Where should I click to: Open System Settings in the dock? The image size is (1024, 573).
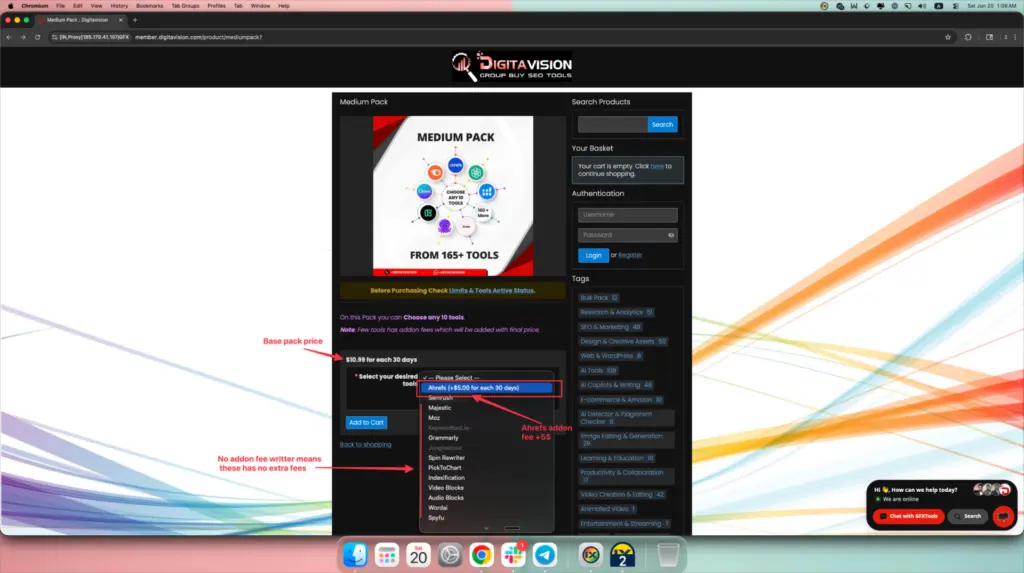click(450, 555)
